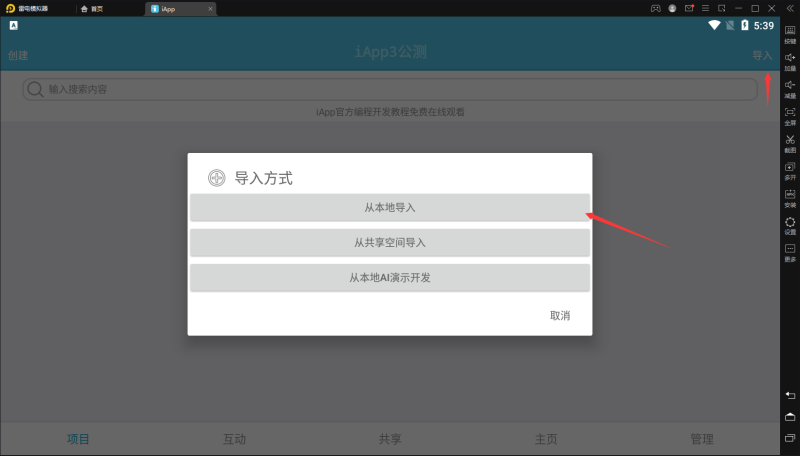The width and height of the screenshot is (800, 456).
Task: Click the magnifier icon in search box
Action: (35, 89)
